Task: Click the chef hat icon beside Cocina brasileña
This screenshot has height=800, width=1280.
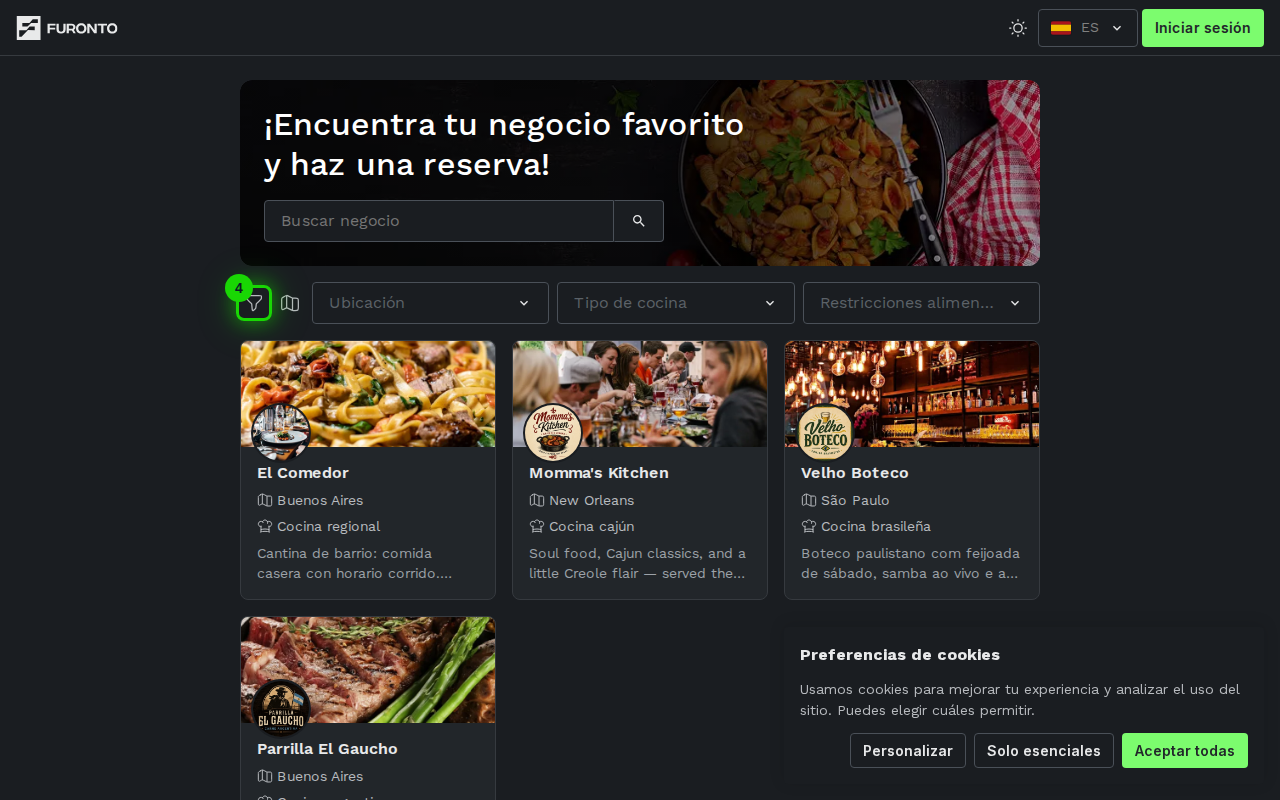Action: coord(809,526)
